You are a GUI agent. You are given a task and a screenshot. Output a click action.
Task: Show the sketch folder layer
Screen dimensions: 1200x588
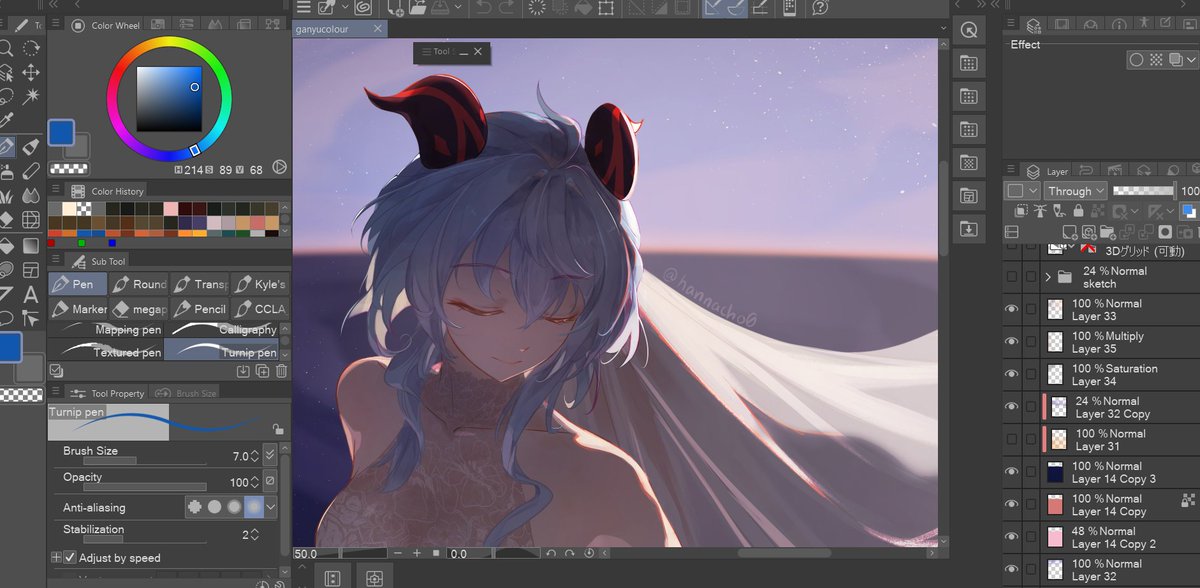click(x=1011, y=277)
